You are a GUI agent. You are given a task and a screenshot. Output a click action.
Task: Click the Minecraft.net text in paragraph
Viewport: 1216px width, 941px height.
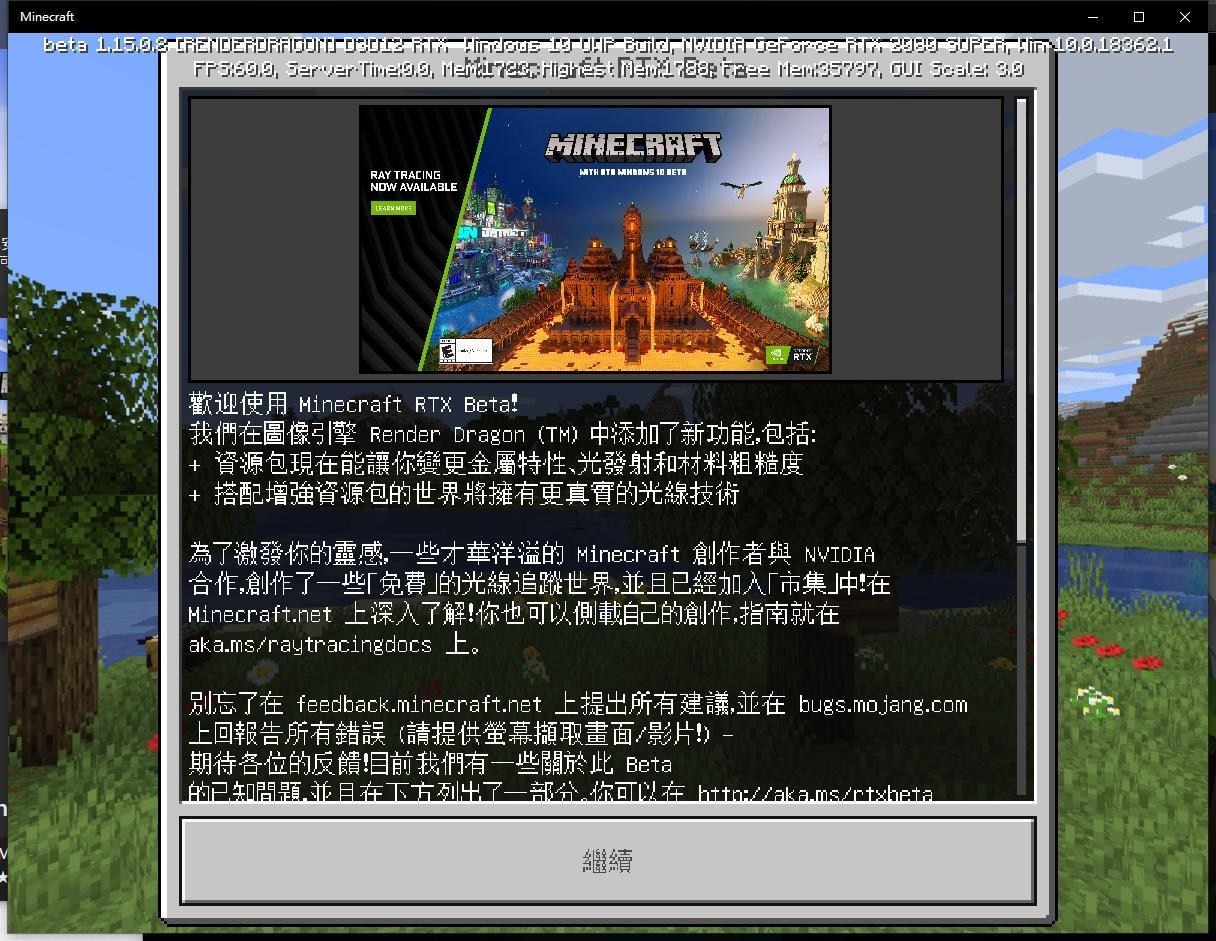click(x=260, y=614)
